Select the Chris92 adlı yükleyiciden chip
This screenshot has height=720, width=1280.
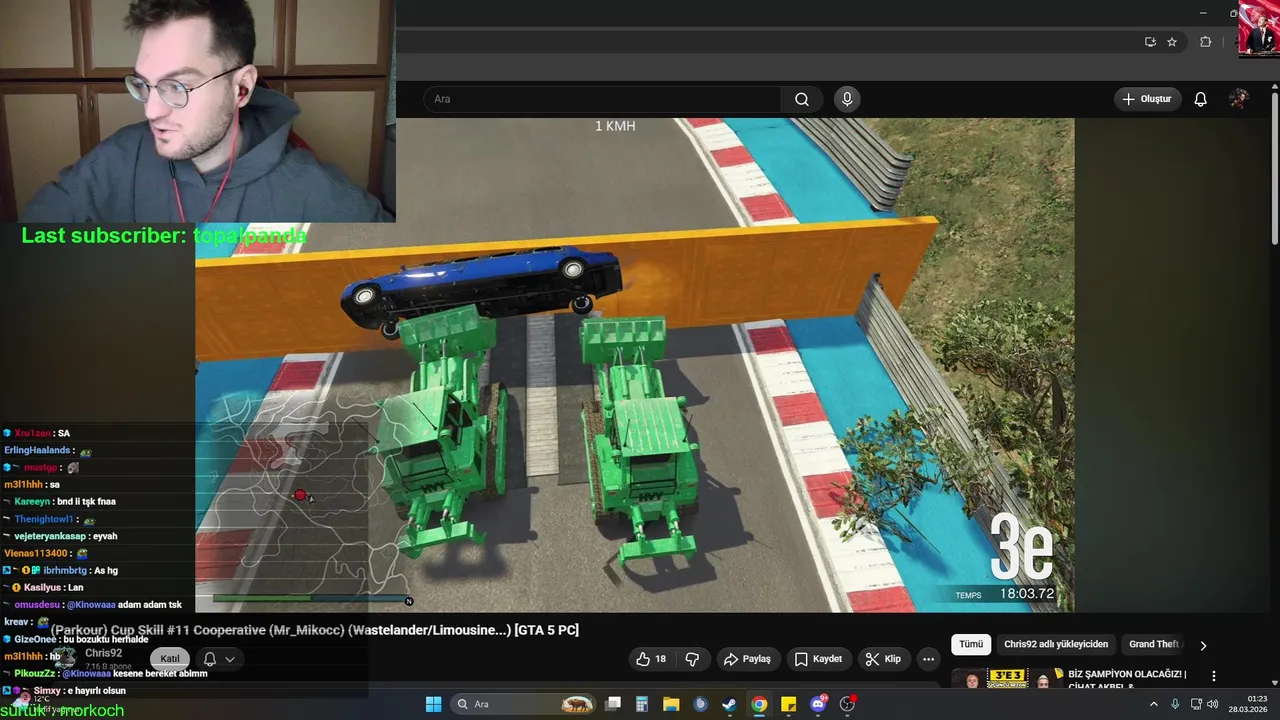click(x=1056, y=644)
